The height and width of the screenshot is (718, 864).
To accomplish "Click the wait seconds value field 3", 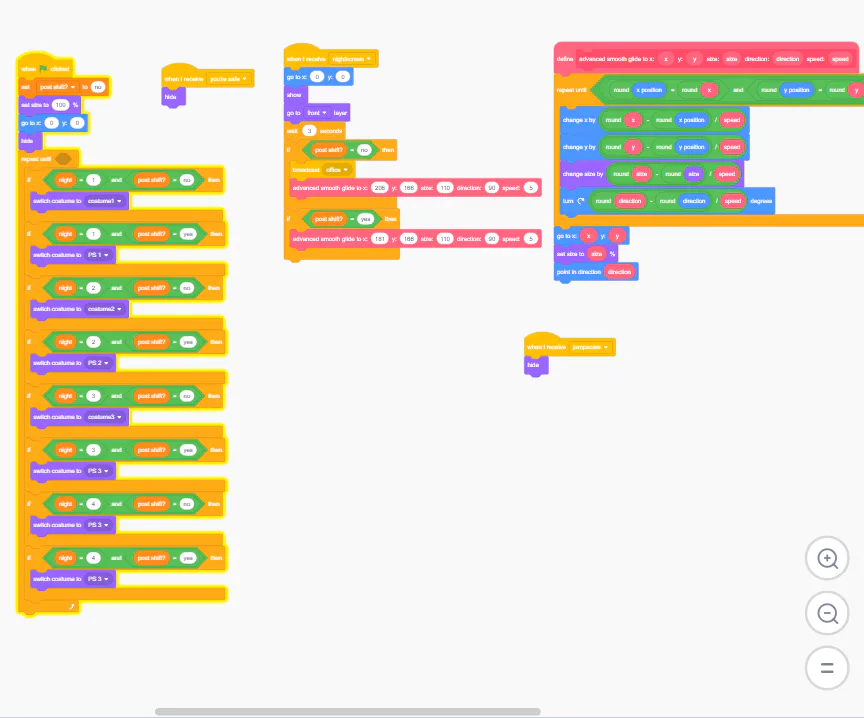I will [x=309, y=131].
